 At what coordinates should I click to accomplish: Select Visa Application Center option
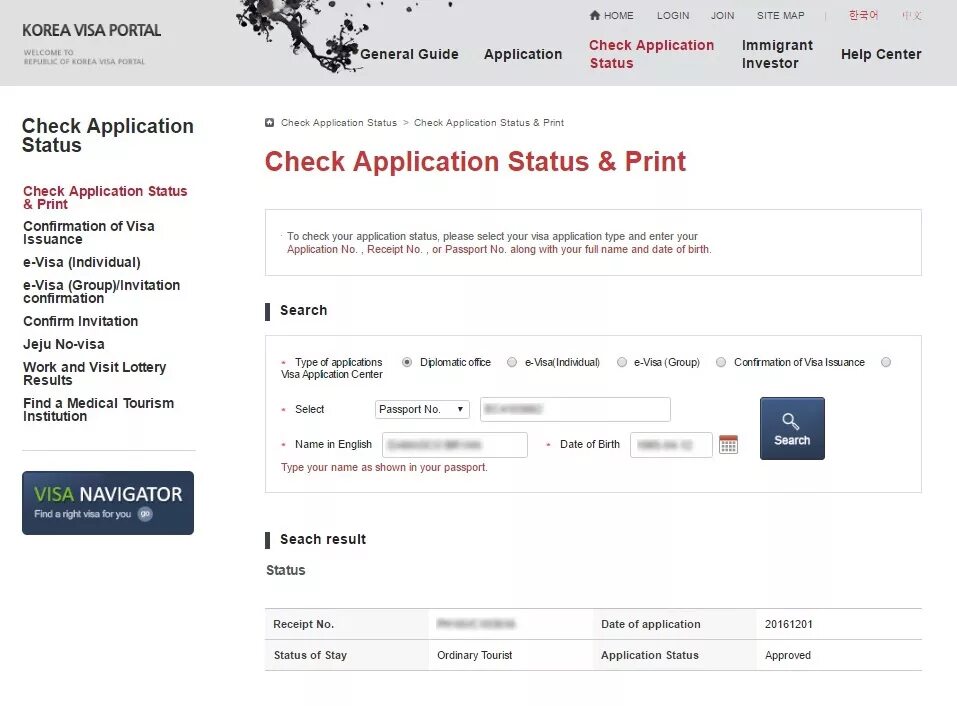(x=886, y=362)
